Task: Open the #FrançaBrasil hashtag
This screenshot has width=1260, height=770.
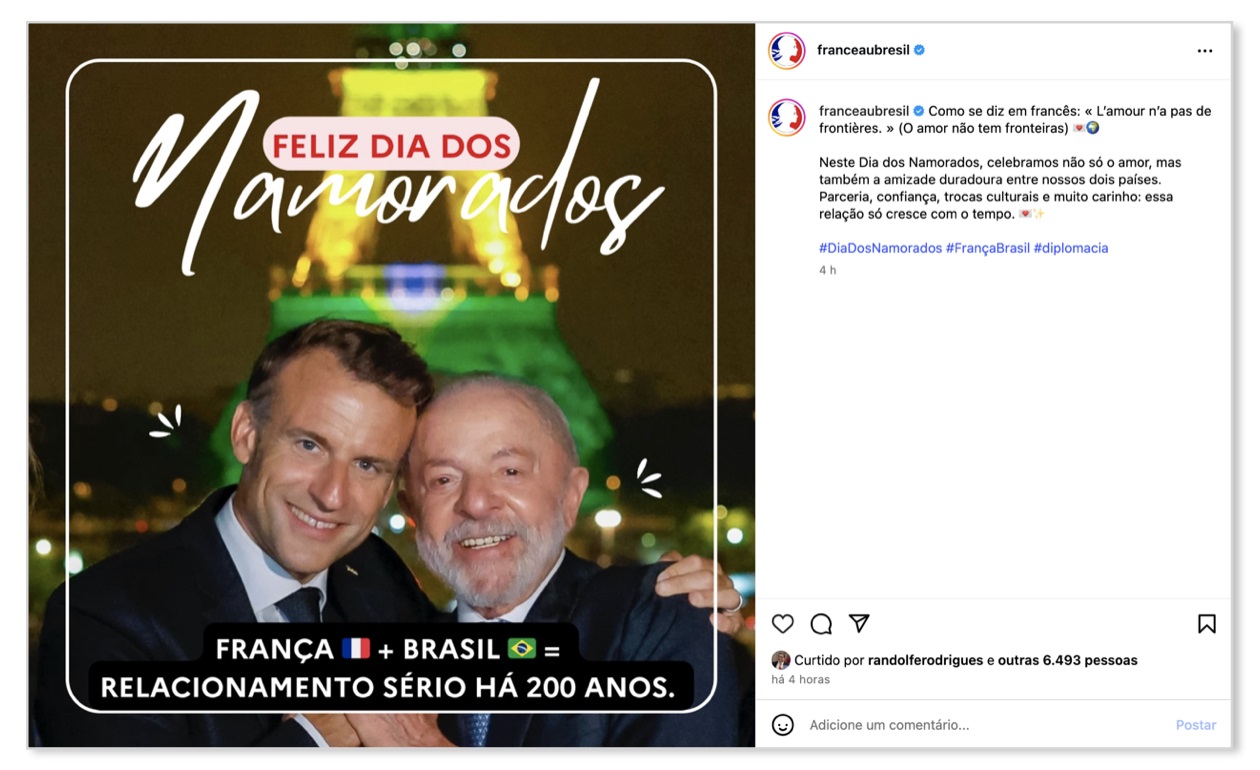Action: click(988, 248)
